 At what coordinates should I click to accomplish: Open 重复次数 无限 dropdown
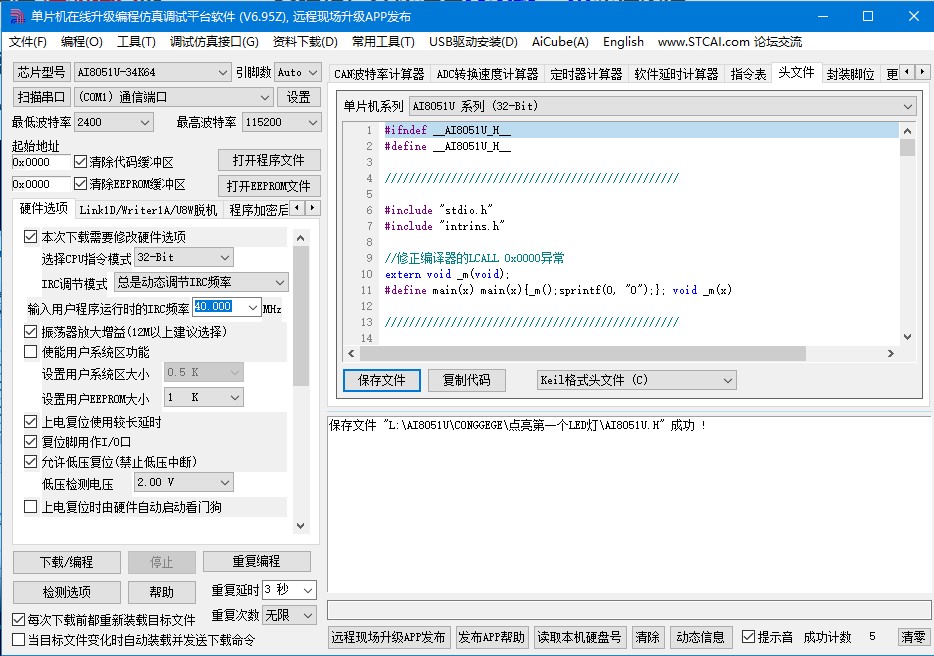(289, 615)
